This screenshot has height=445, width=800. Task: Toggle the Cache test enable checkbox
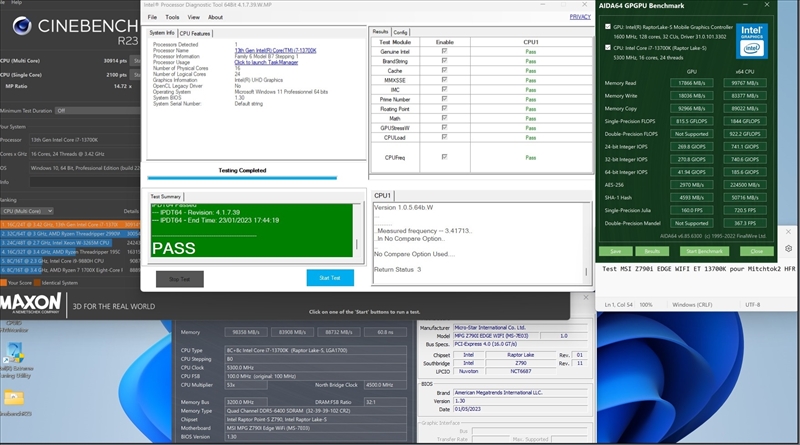point(444,70)
